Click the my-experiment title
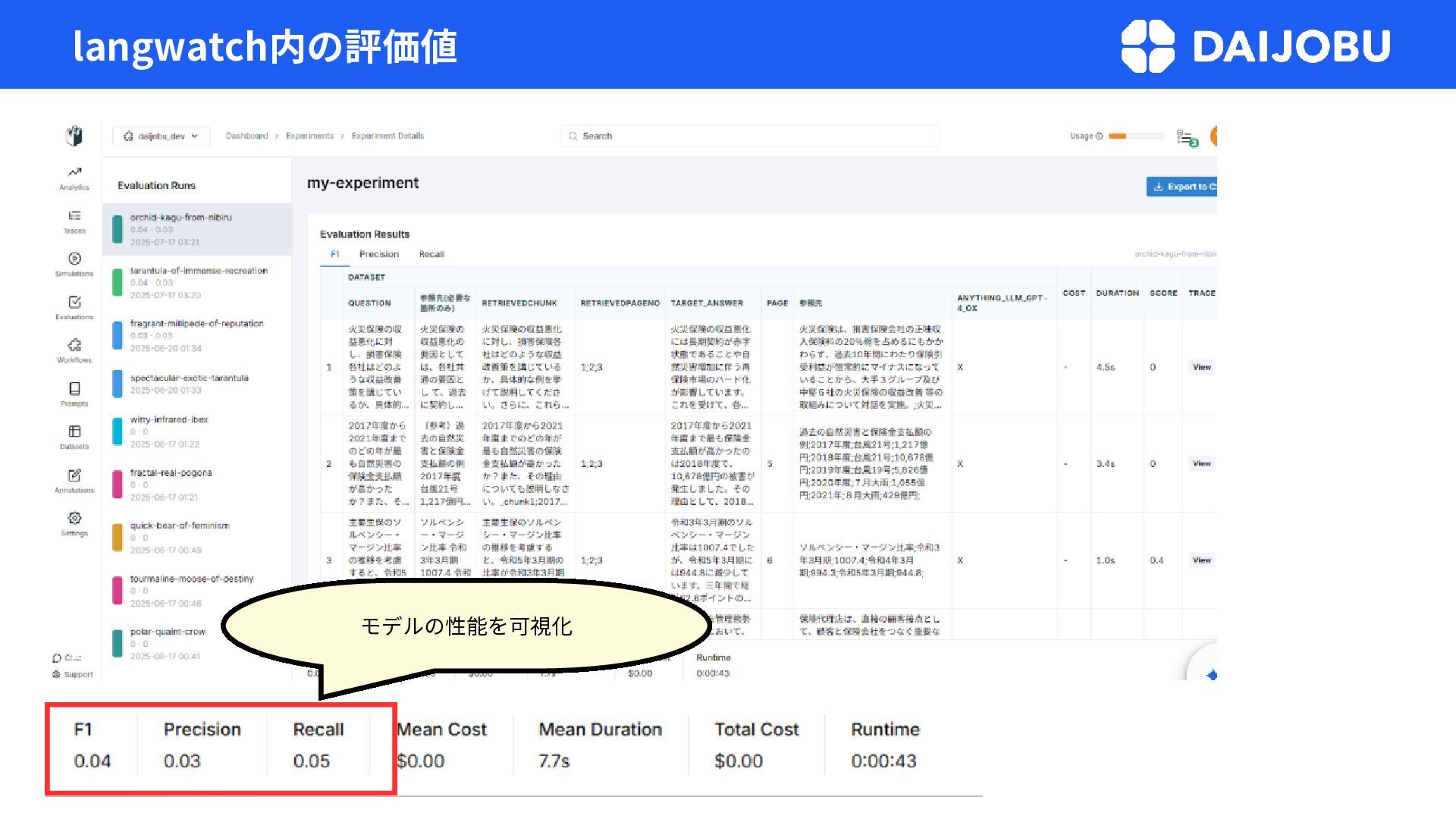The width and height of the screenshot is (1456, 819). click(x=362, y=183)
